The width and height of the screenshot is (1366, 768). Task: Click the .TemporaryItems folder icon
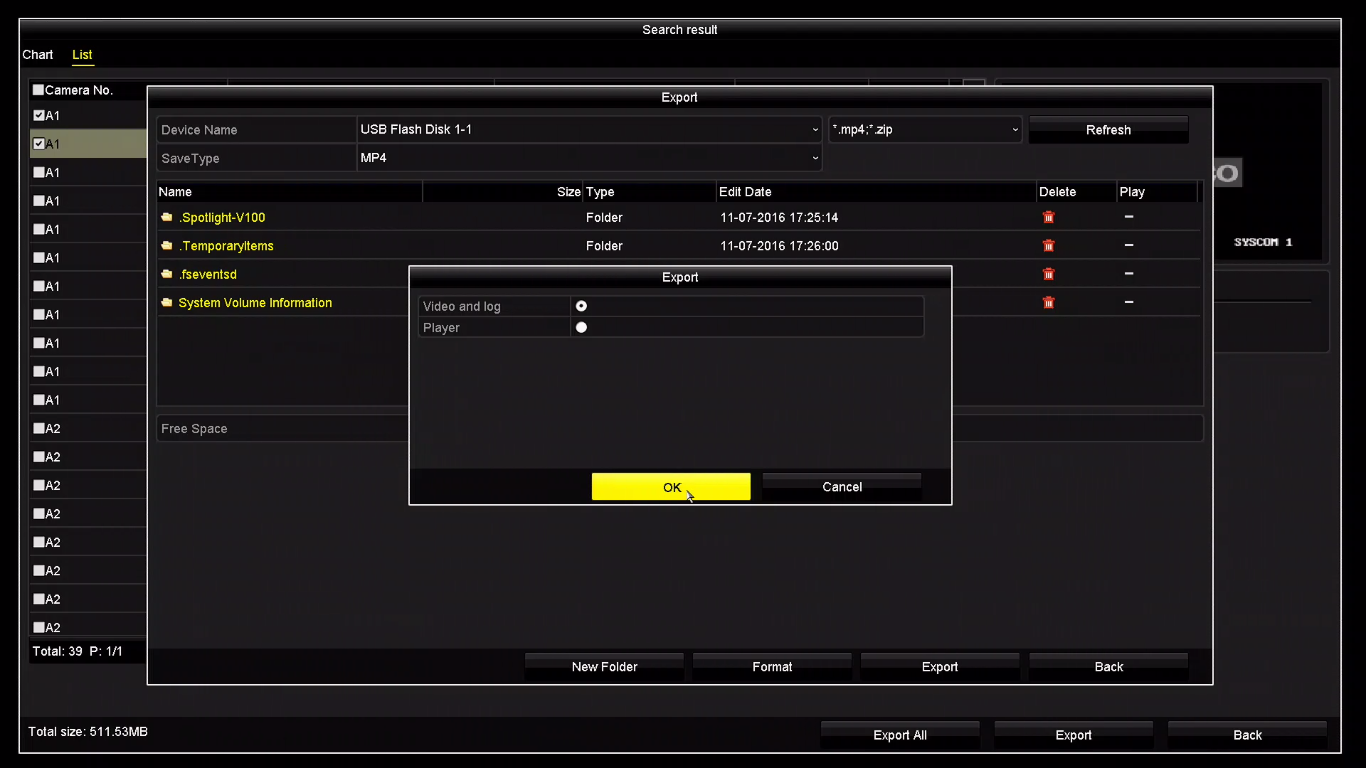(167, 246)
